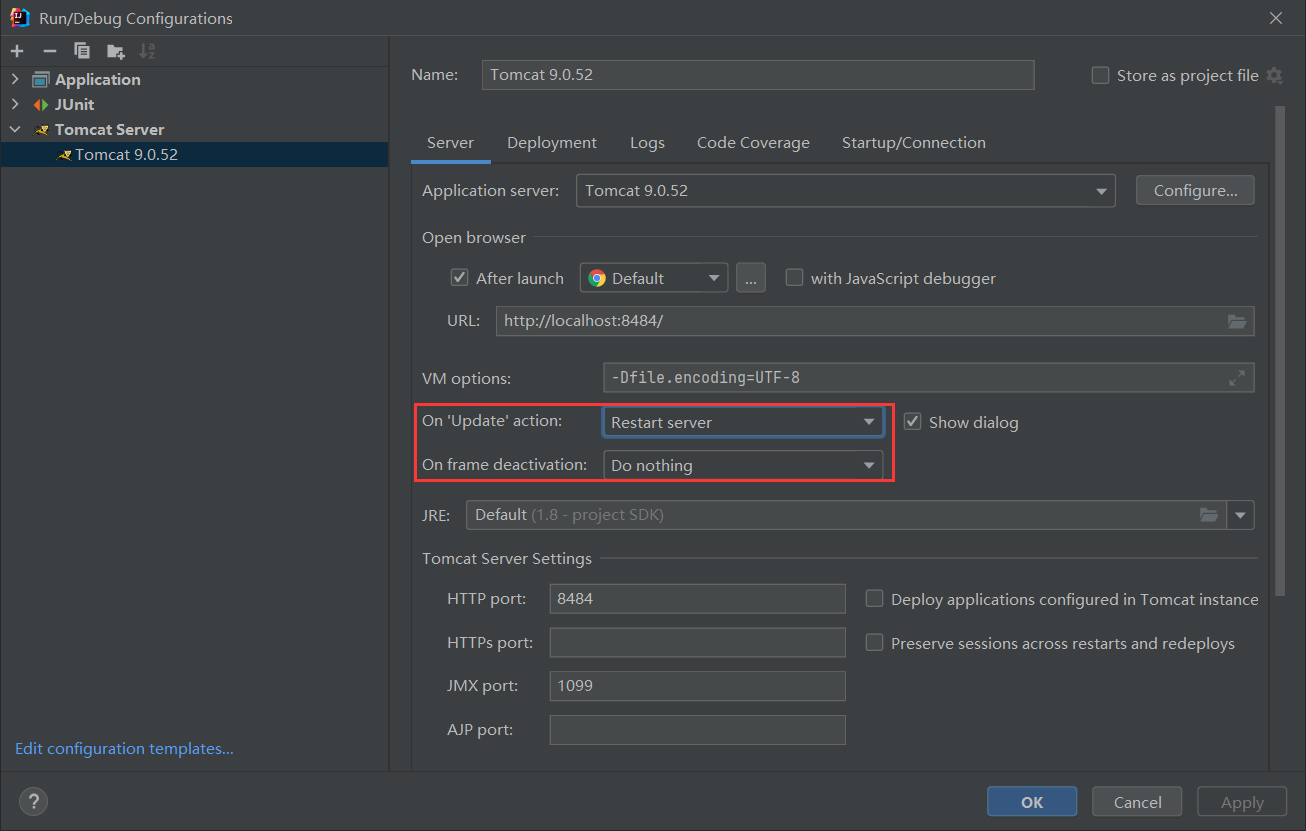Click the HTTPs port field
Image resolution: width=1306 pixels, height=831 pixels.
point(698,642)
